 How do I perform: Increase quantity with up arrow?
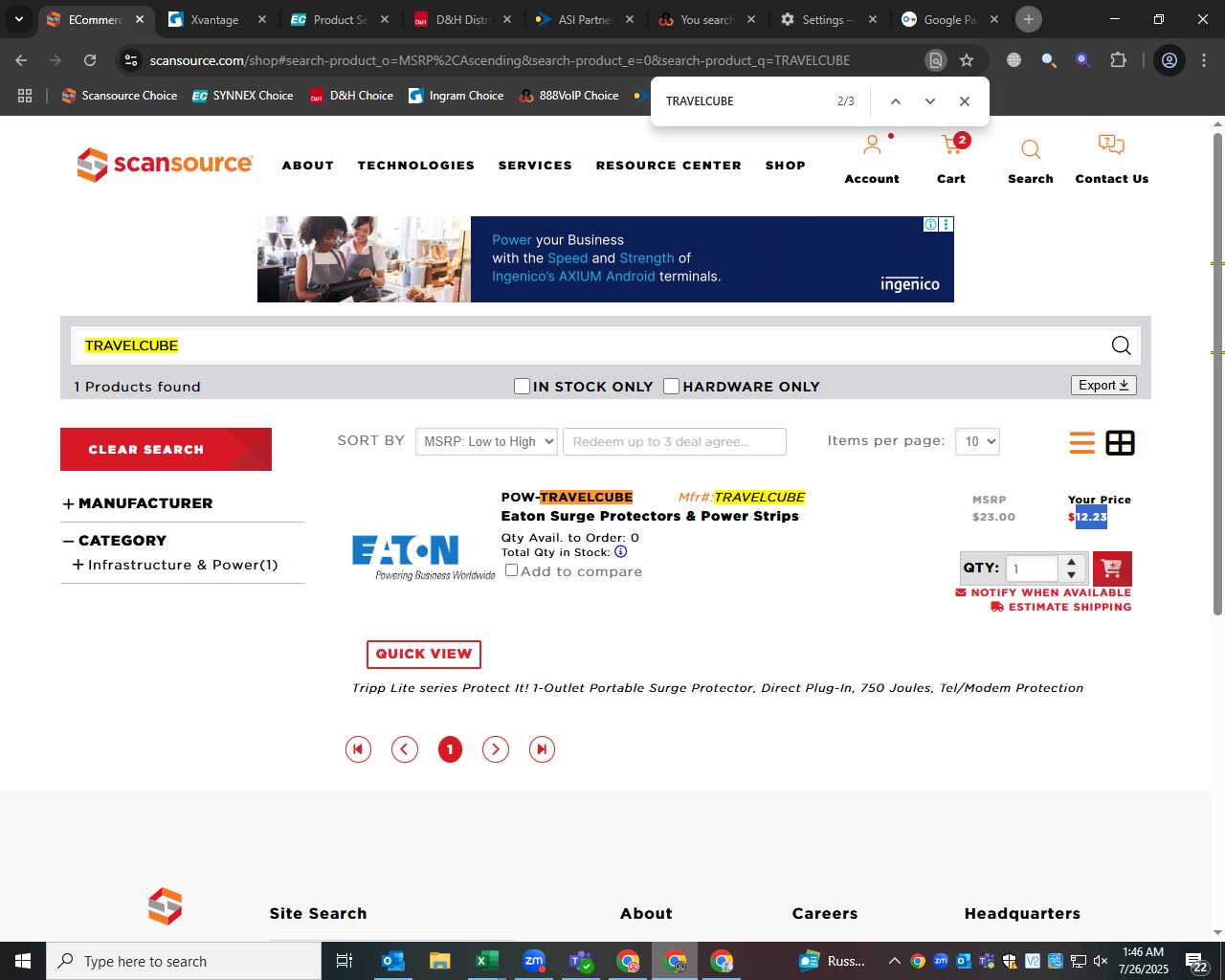(x=1072, y=562)
